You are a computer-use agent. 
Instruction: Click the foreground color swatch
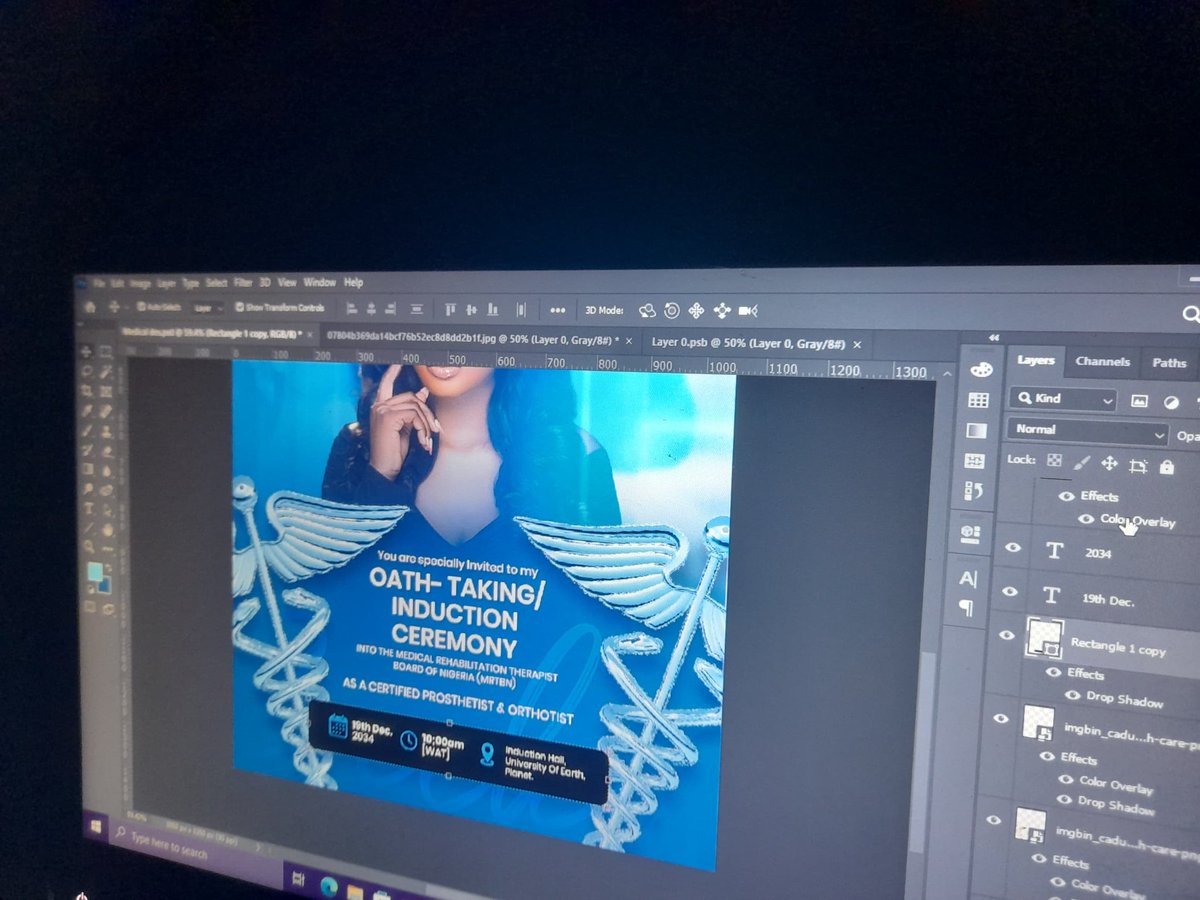click(x=95, y=570)
